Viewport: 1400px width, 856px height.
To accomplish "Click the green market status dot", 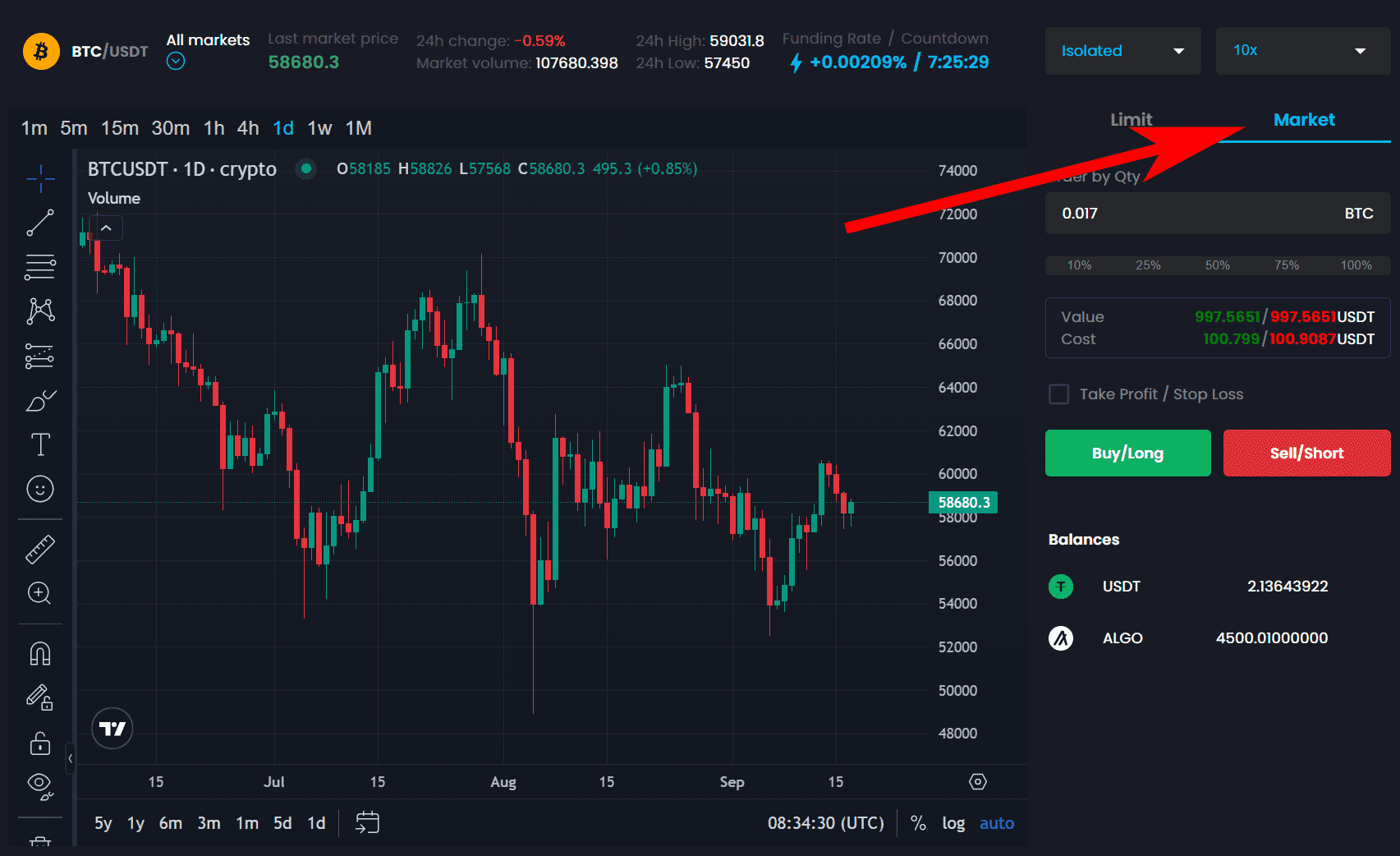I will (306, 169).
